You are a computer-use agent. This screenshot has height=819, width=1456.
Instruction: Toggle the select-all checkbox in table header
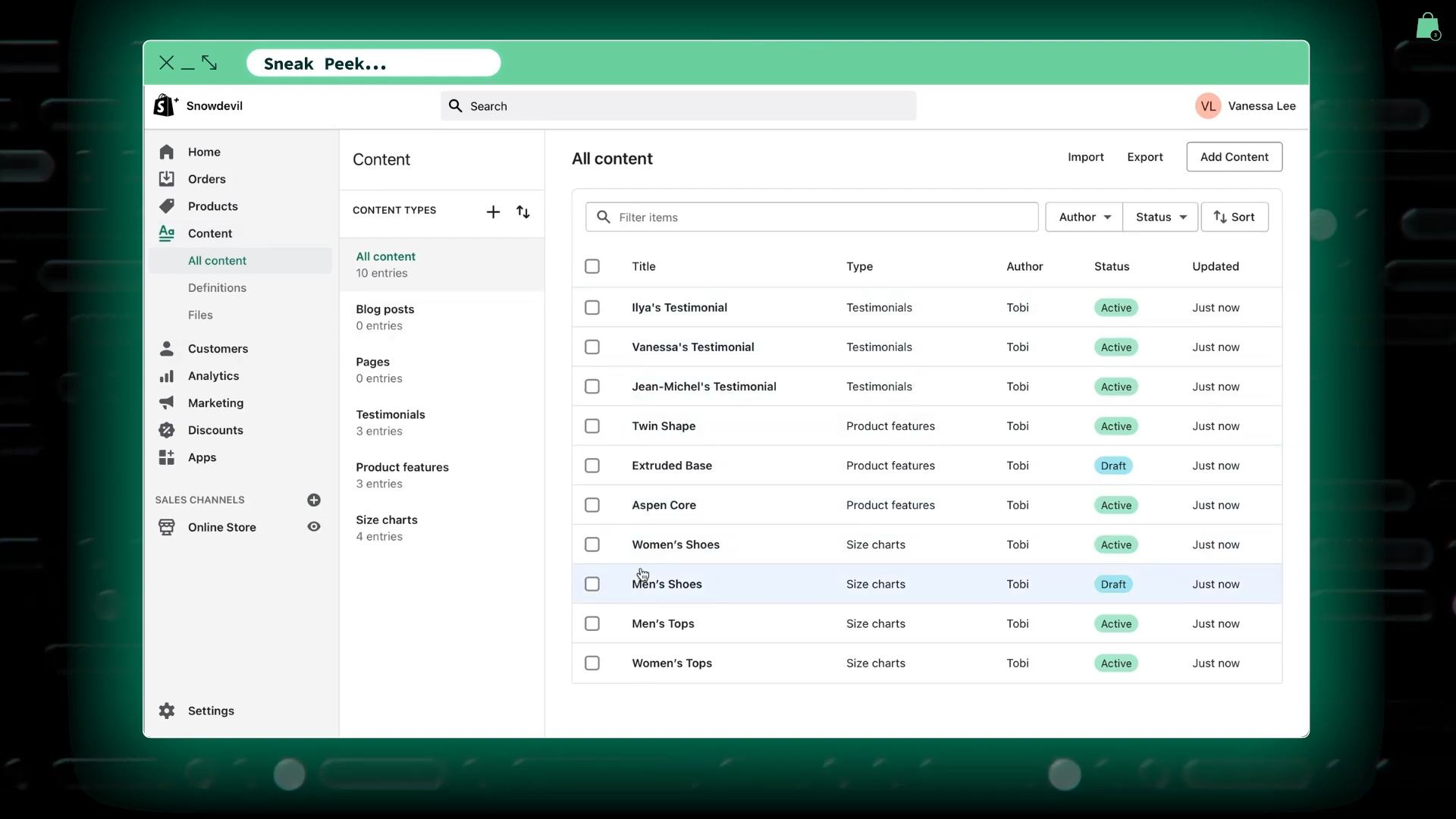coord(592,266)
